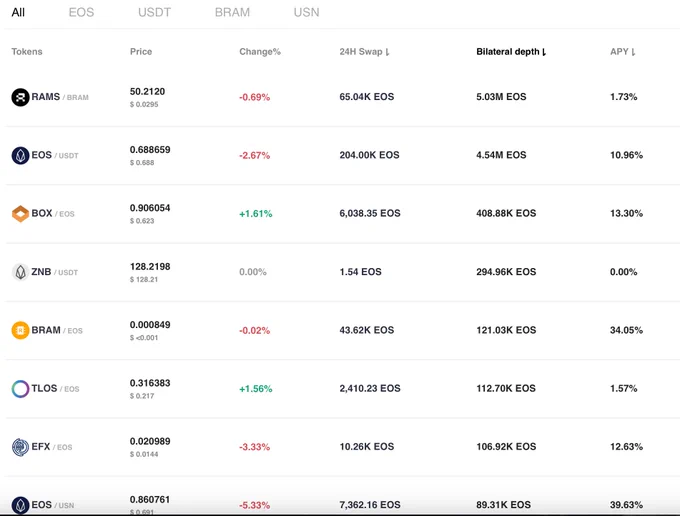Viewport: 680px width, 516px height.
Task: Click the orange BOX token icon
Action: [x=20, y=214]
